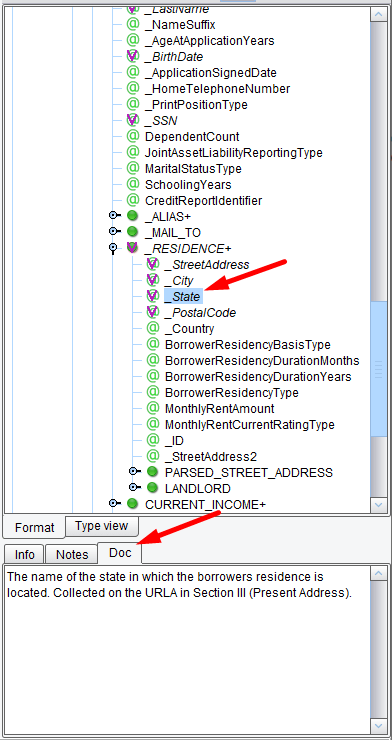Click the checked attribute icon beside _BirthDate
Image resolution: width=392 pixels, height=740 pixels.
click(133, 57)
